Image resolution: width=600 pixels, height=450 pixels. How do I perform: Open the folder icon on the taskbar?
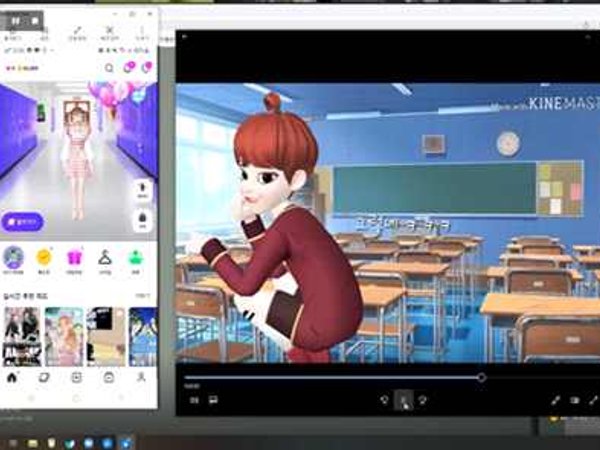33,443
